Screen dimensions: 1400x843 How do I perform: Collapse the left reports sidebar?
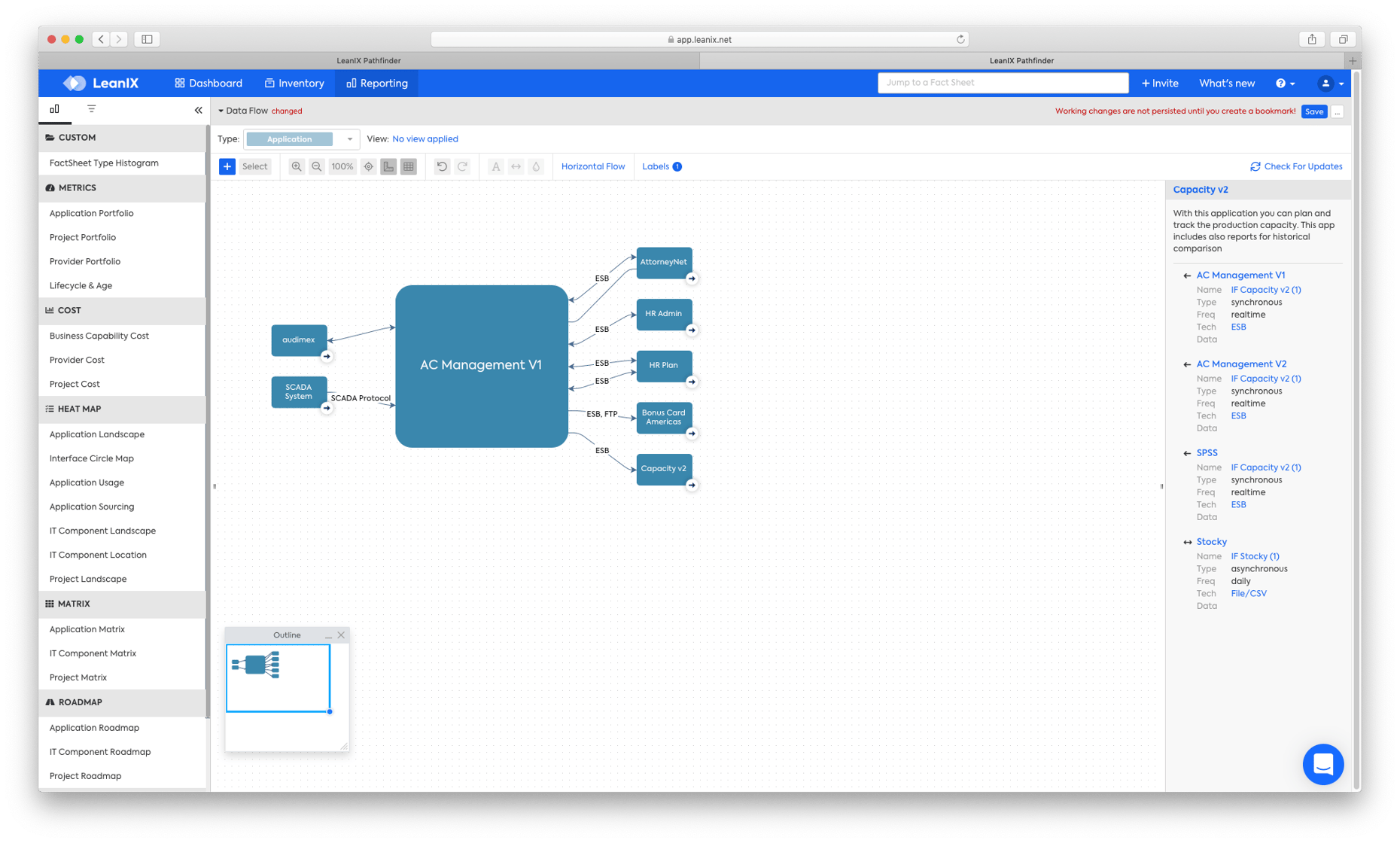coord(198,110)
